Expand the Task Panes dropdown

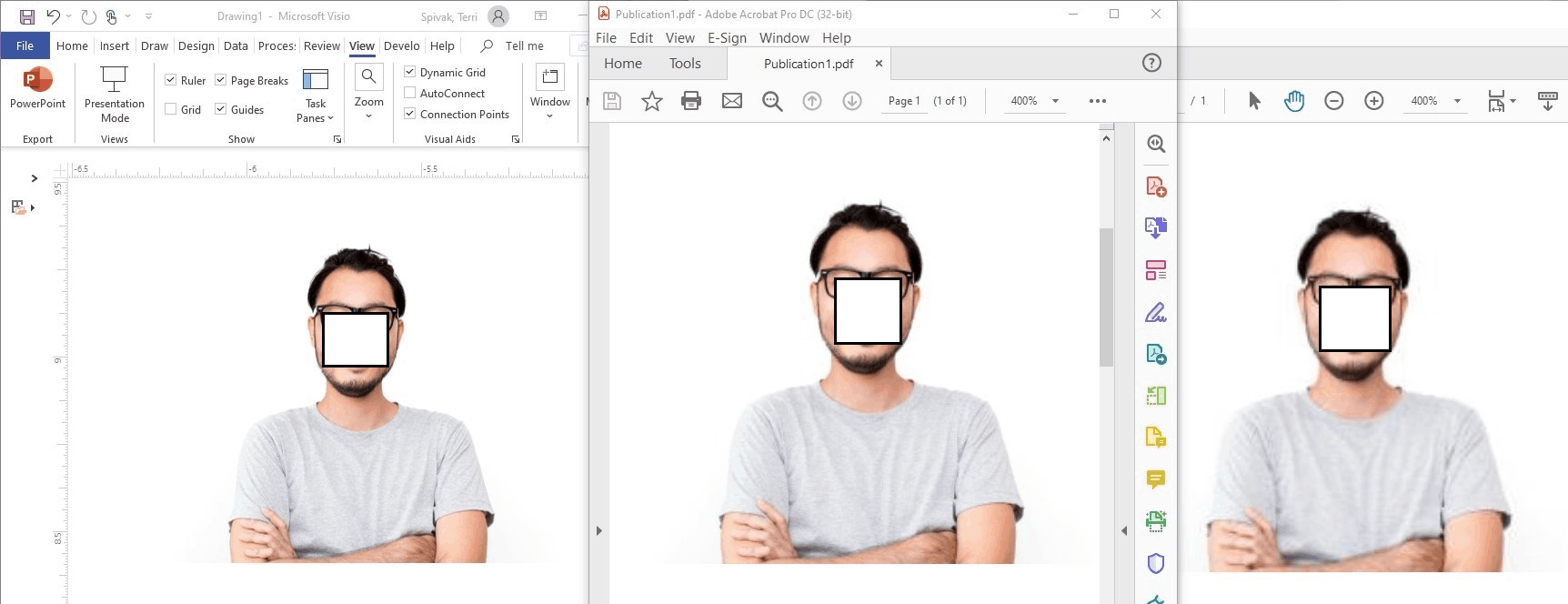click(316, 96)
